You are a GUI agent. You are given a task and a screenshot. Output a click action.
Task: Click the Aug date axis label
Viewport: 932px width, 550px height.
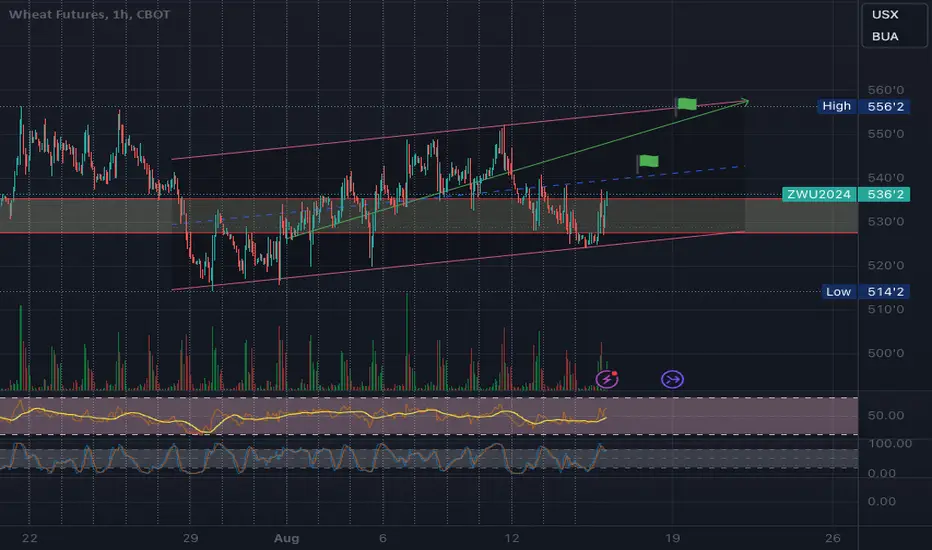286,538
